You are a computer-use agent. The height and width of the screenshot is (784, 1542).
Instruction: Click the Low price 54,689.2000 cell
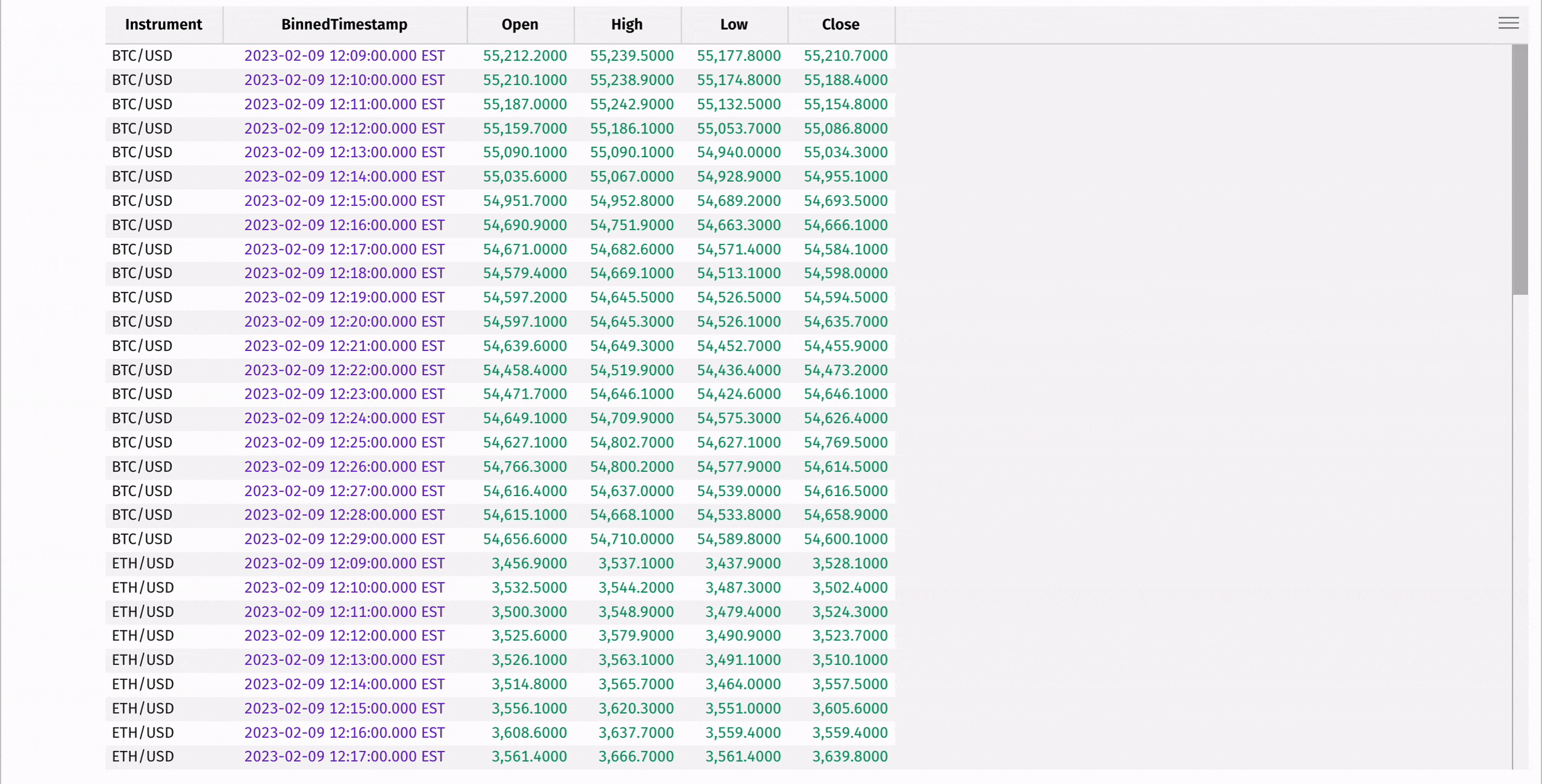click(738, 201)
